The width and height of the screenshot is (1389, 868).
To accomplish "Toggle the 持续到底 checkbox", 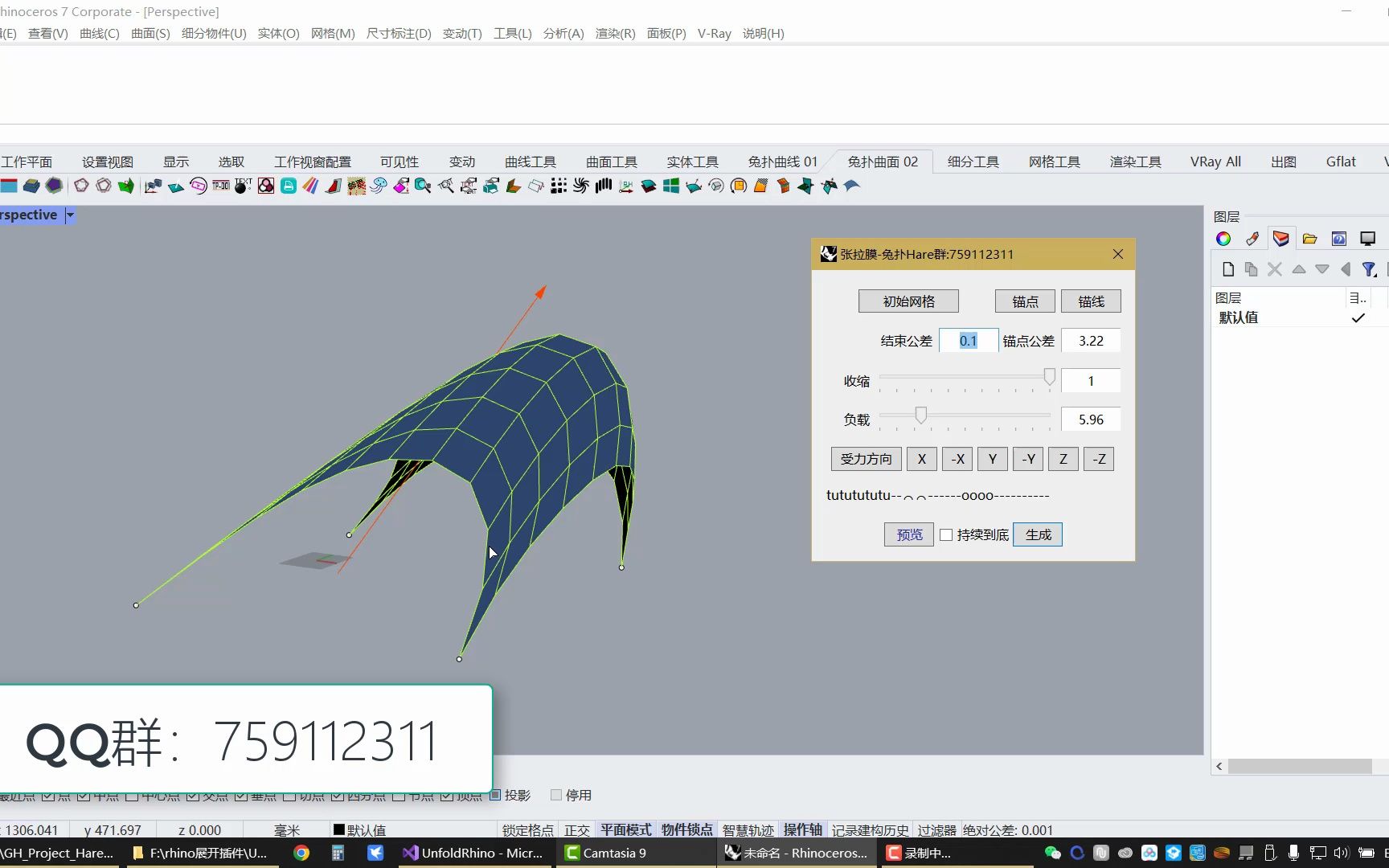I will [x=946, y=535].
